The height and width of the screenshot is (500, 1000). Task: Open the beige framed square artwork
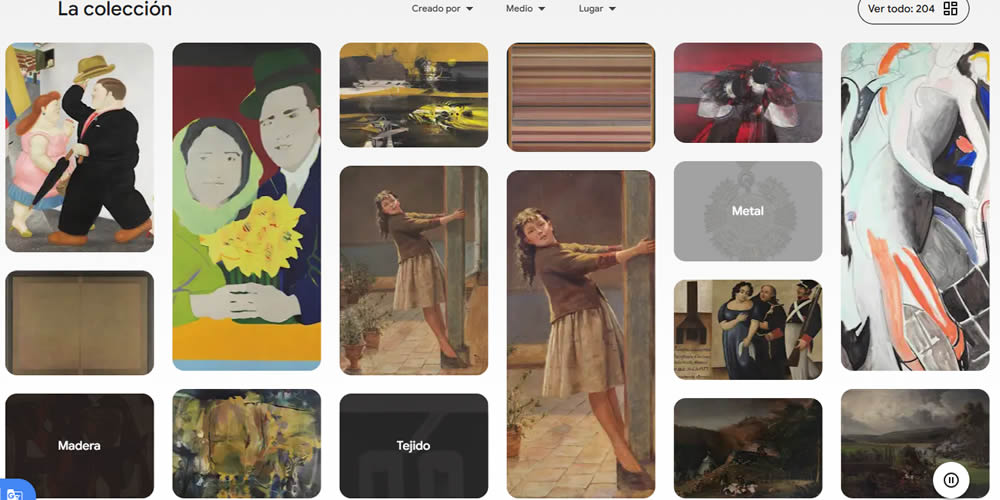point(79,323)
